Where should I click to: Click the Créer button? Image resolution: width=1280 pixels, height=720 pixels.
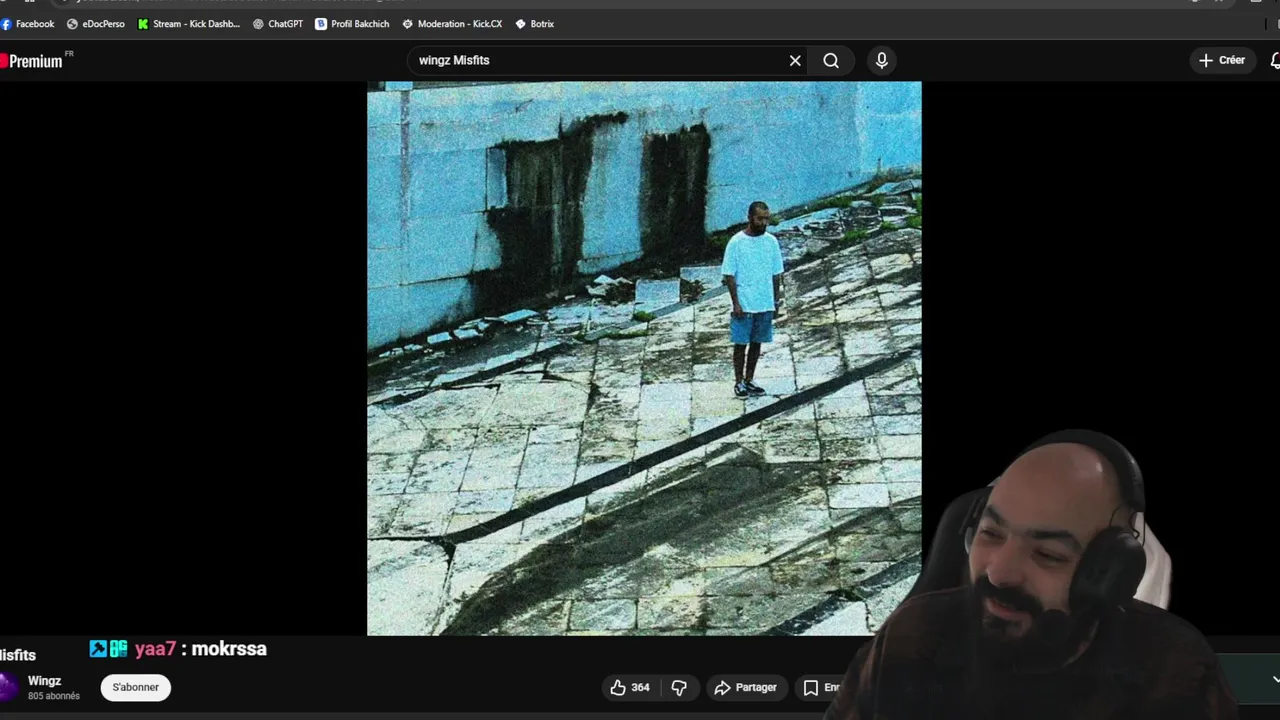click(x=1222, y=60)
